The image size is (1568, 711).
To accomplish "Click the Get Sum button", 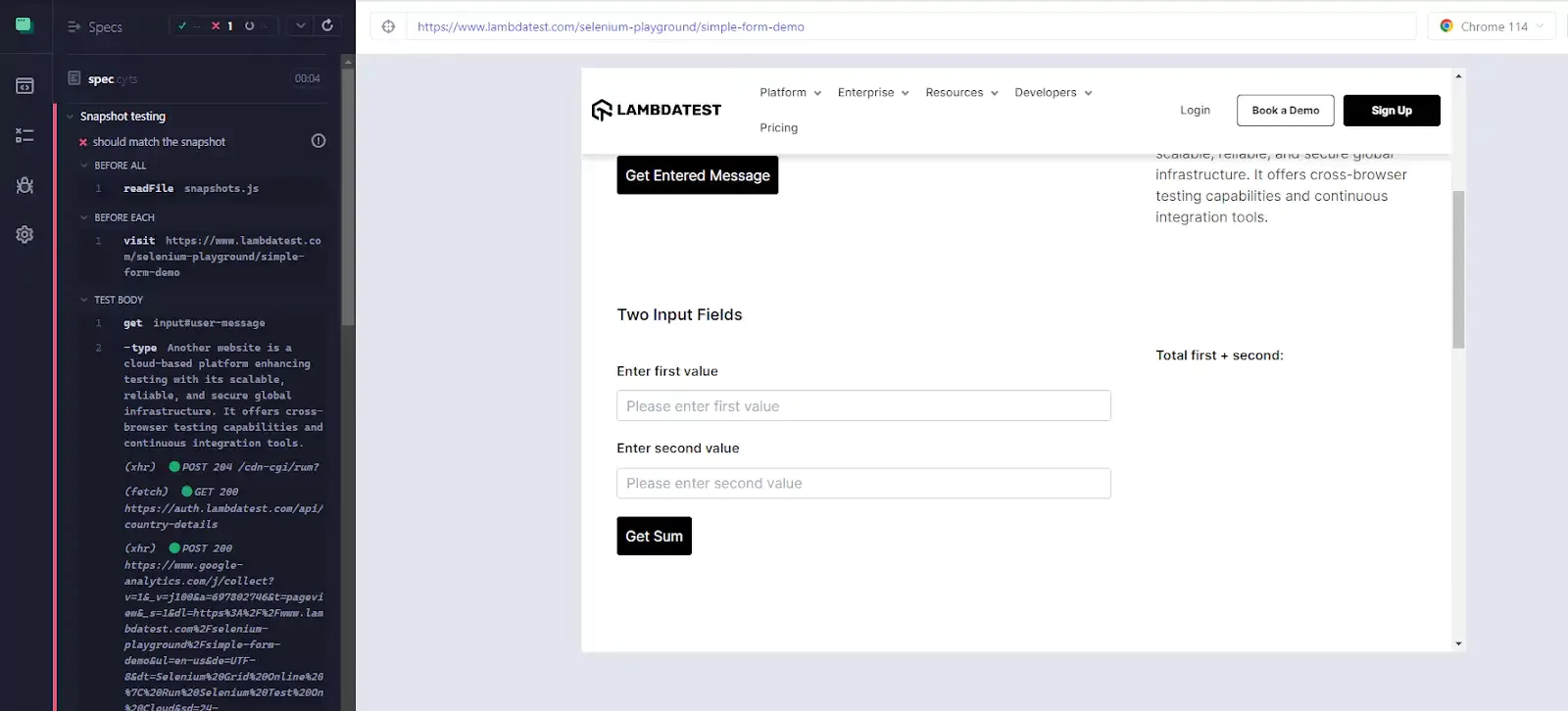I will tap(654, 536).
